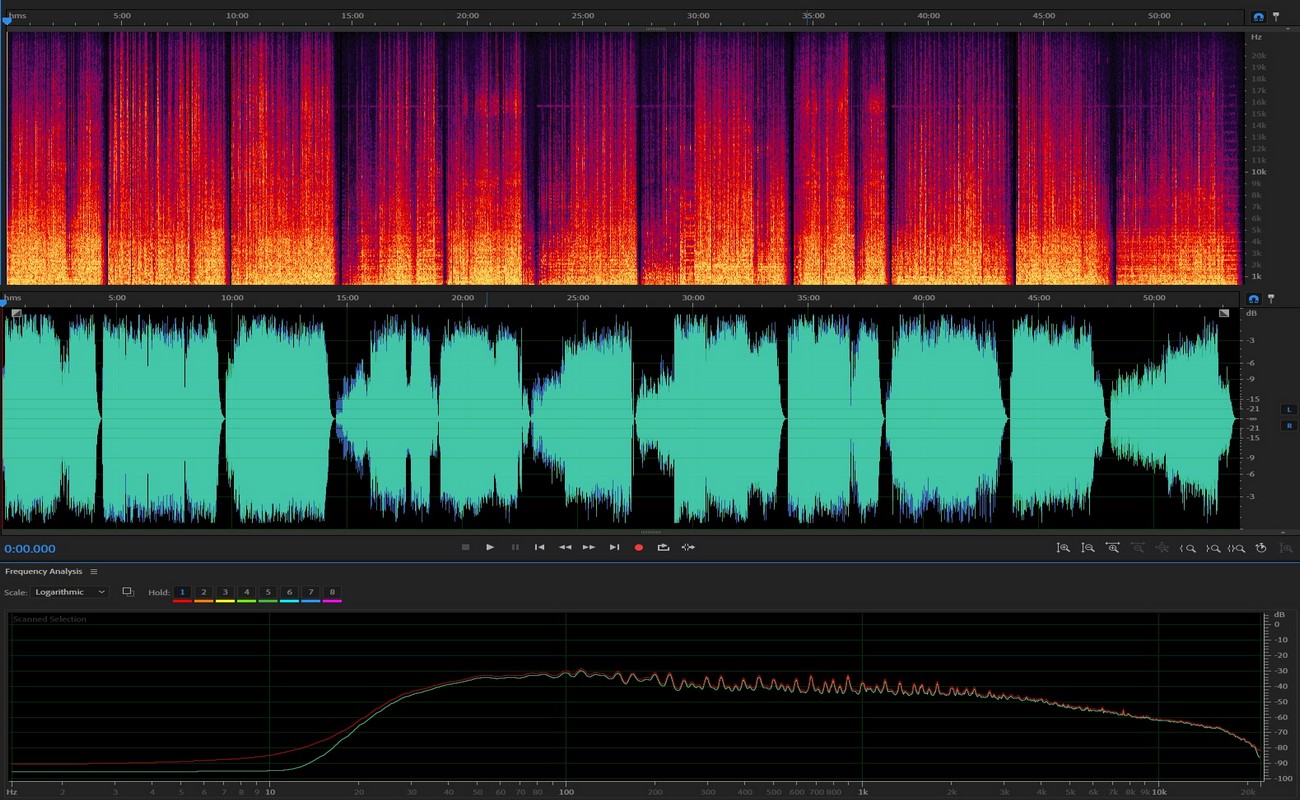The height and width of the screenshot is (800, 1300).
Task: Click the Rewind button
Action: point(565,547)
